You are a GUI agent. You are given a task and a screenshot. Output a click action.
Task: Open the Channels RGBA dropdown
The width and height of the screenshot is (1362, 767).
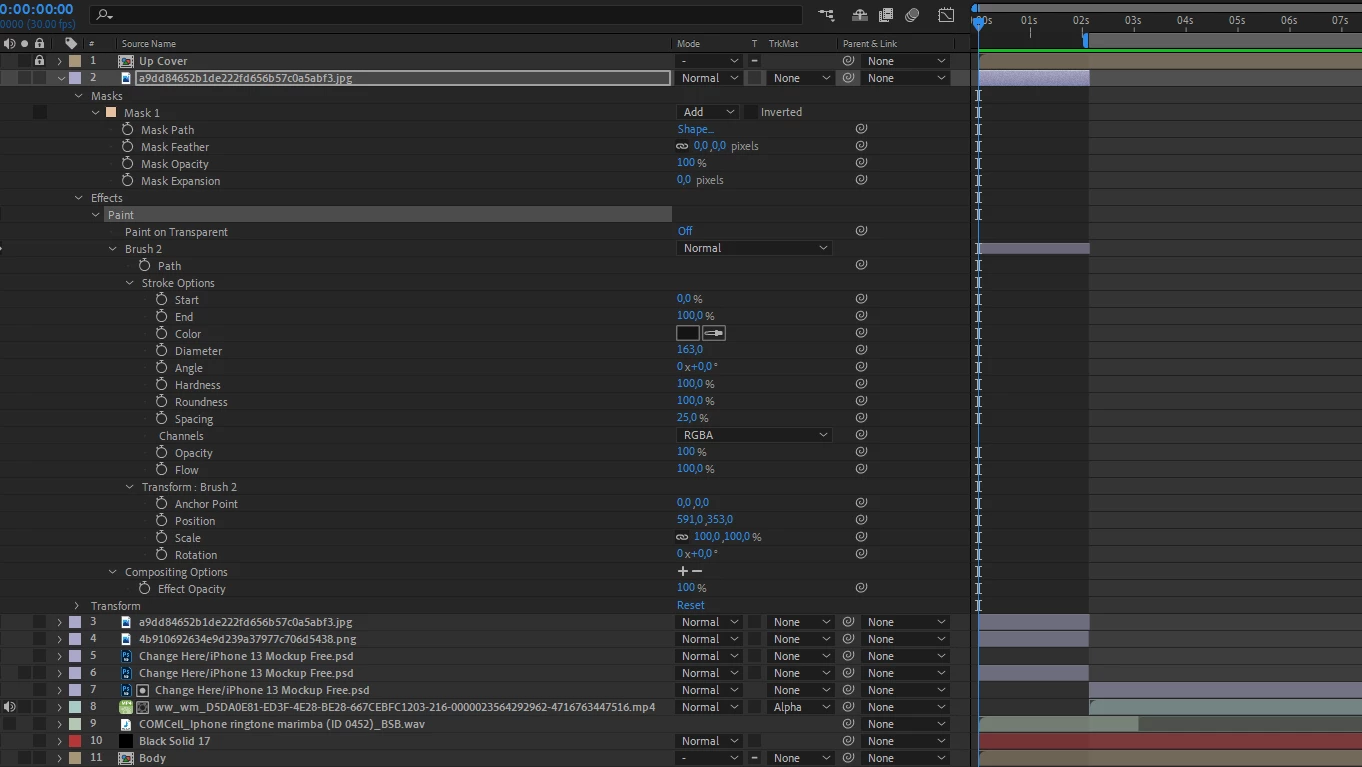coord(755,435)
